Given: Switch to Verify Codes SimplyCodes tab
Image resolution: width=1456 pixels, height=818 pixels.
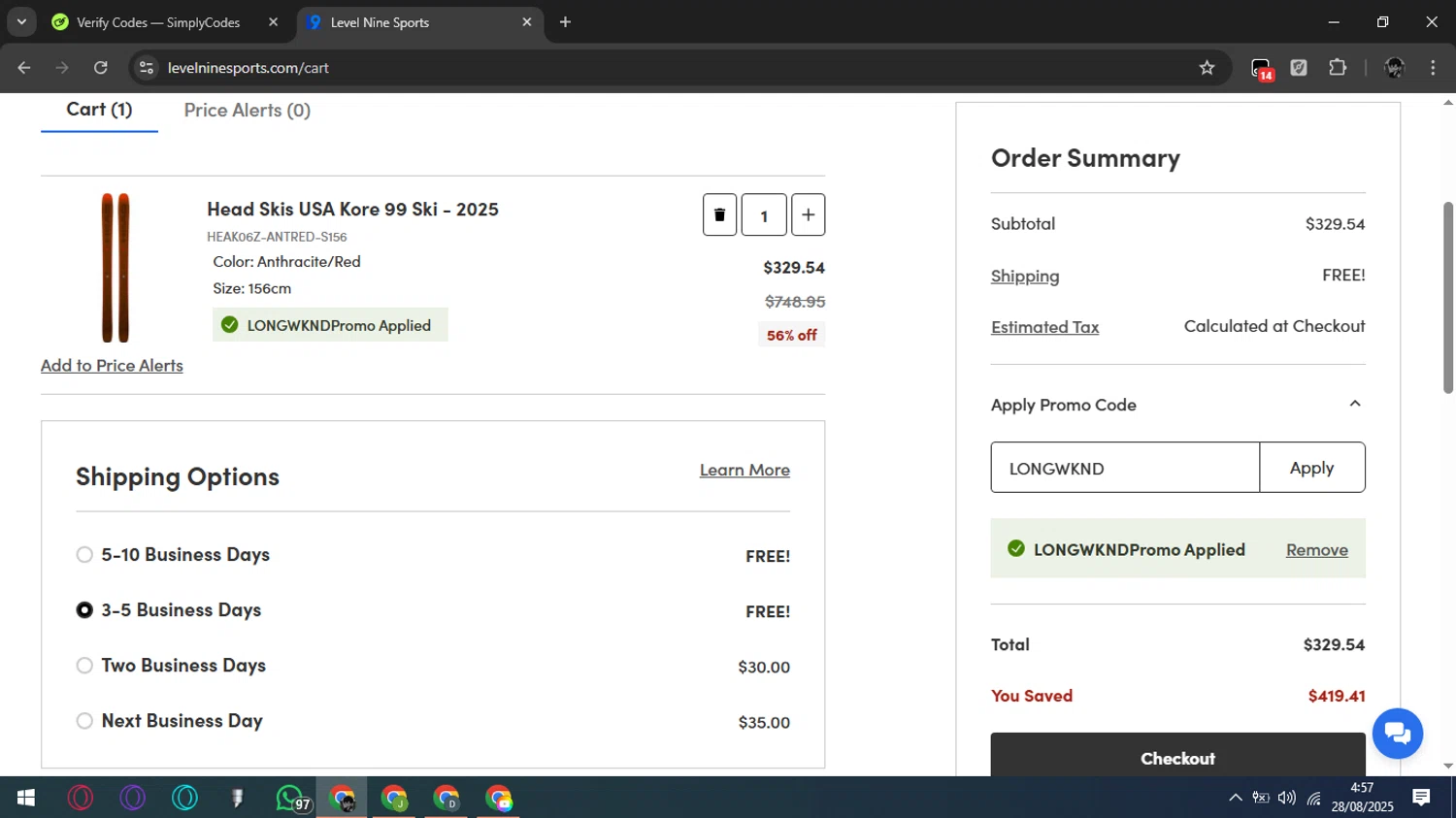Looking at the screenshot, I should [158, 22].
